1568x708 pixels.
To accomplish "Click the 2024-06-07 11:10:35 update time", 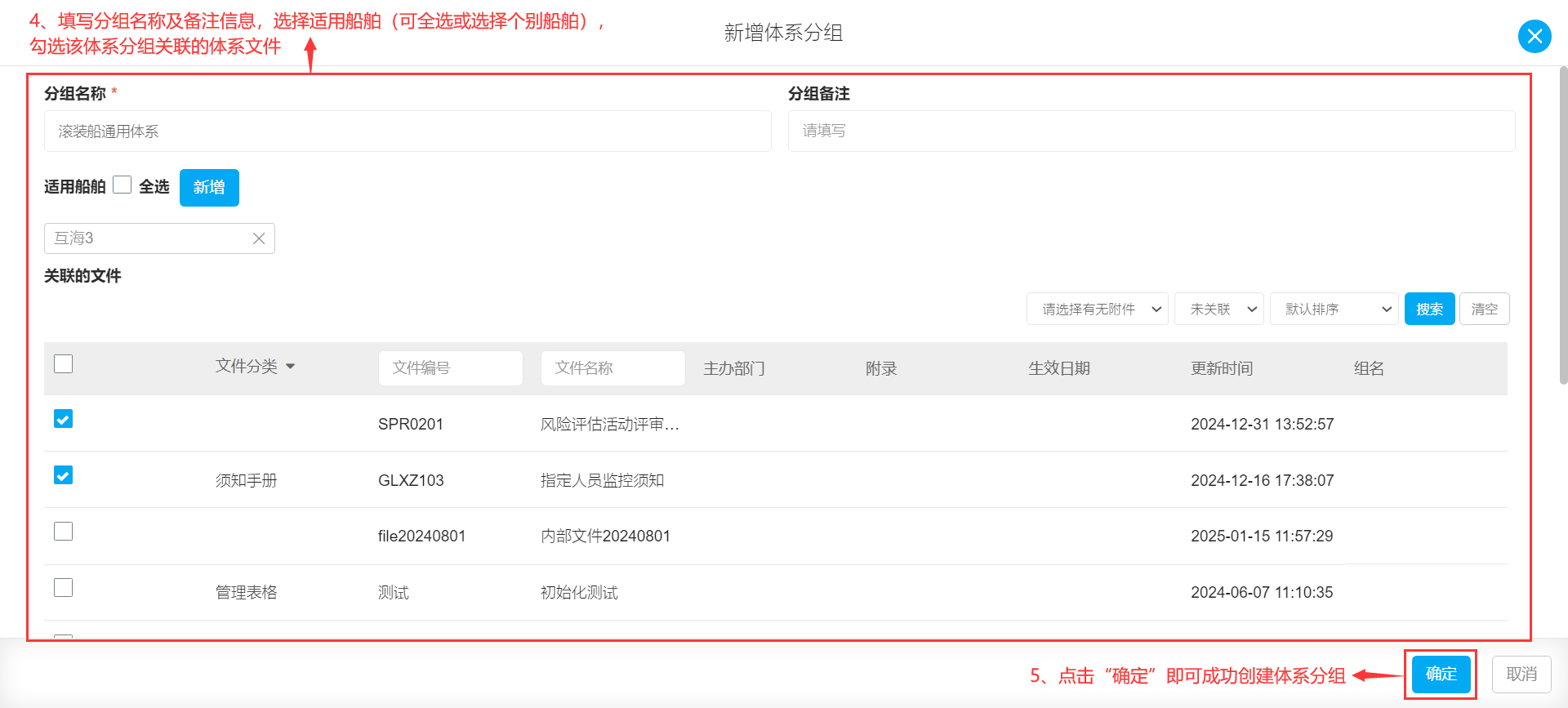I will [x=1262, y=592].
